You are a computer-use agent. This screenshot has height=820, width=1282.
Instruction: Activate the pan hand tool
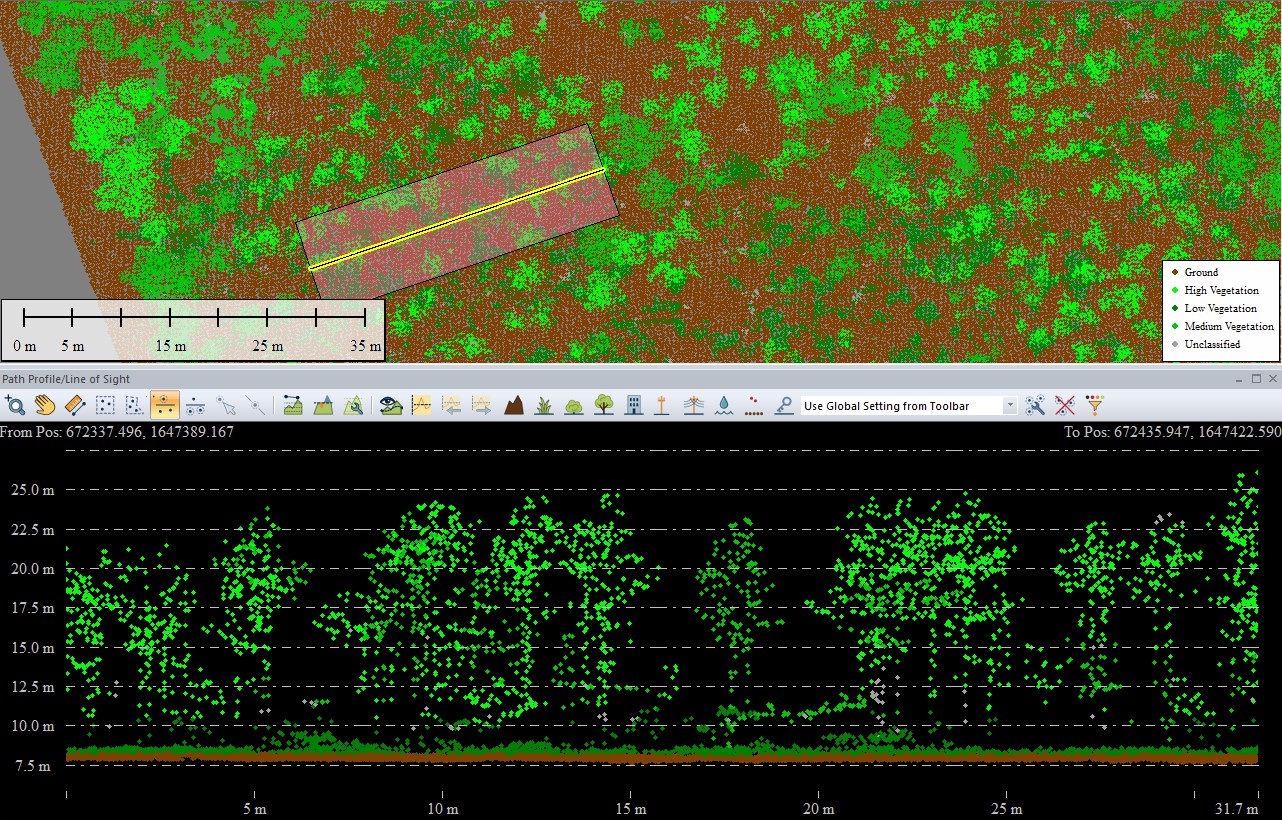(45, 405)
